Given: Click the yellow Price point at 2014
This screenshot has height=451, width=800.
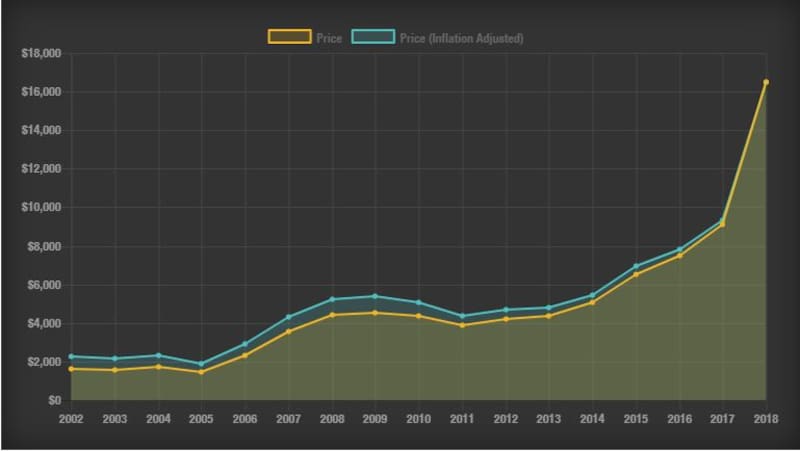Looking at the screenshot, I should click(592, 302).
